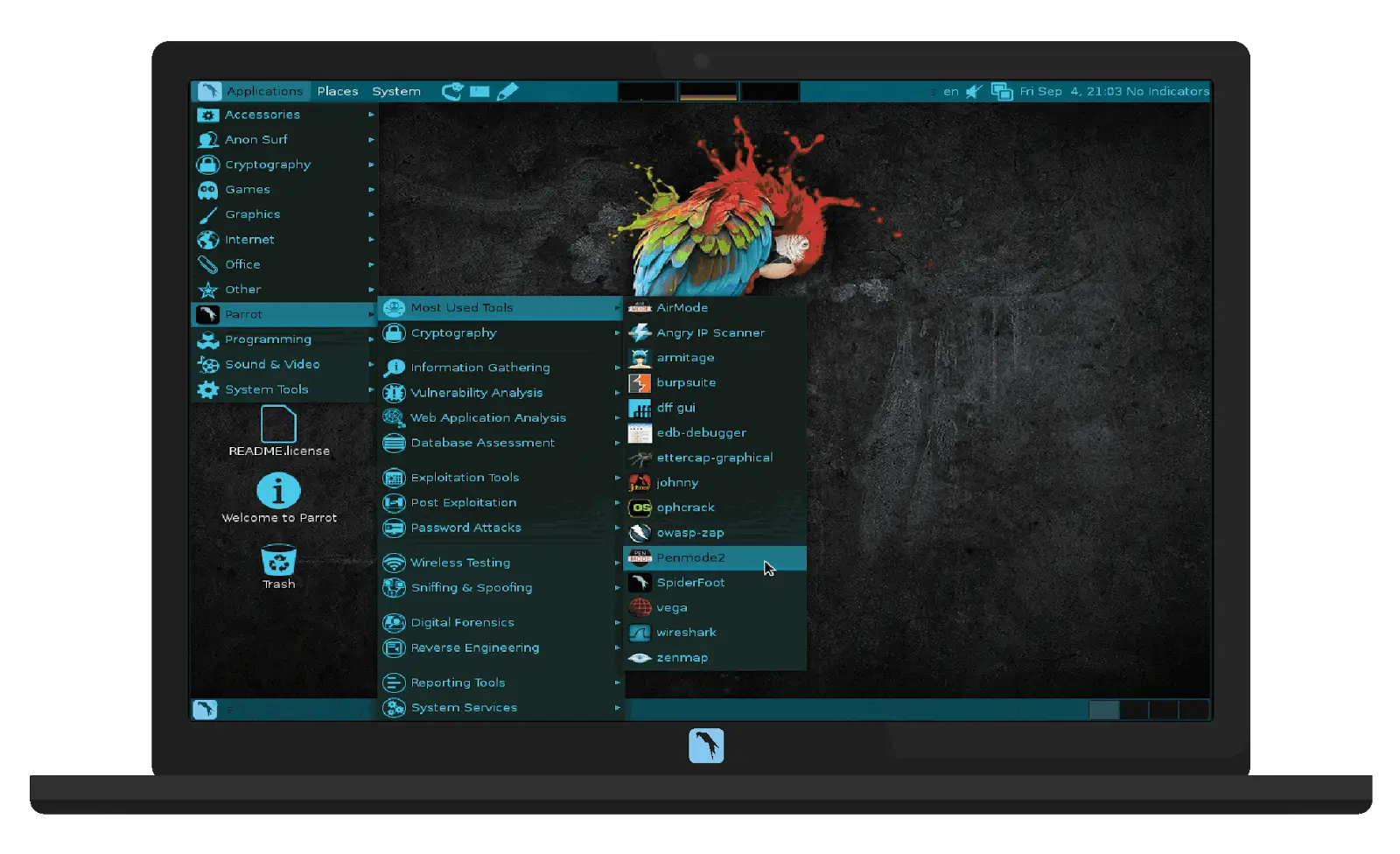Select the Parrot category
This screenshot has height=854, width=1400.
284,314
